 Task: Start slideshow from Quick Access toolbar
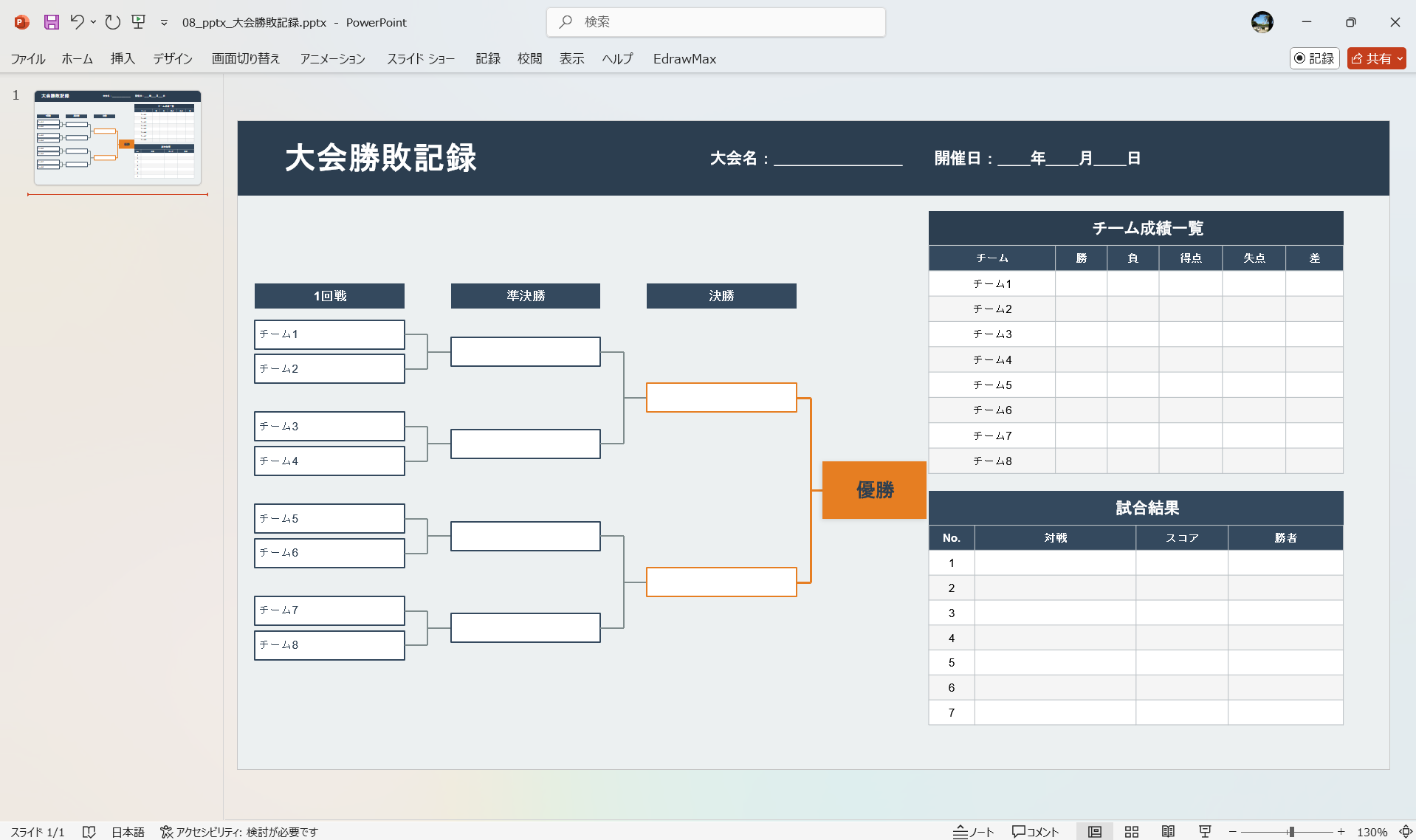138,22
